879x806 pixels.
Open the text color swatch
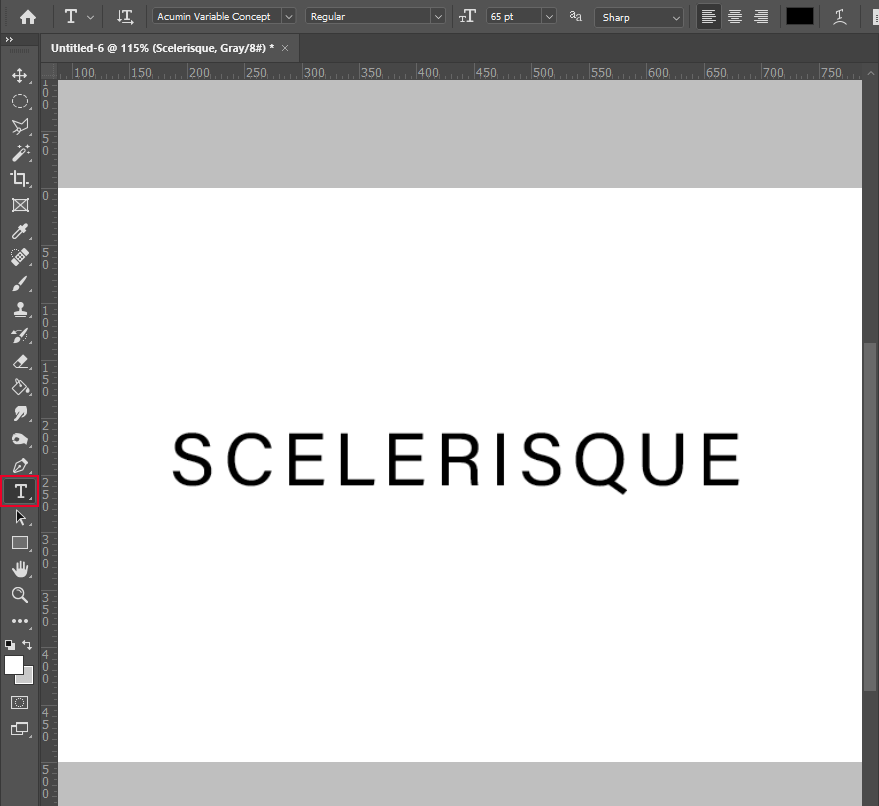click(x=799, y=17)
